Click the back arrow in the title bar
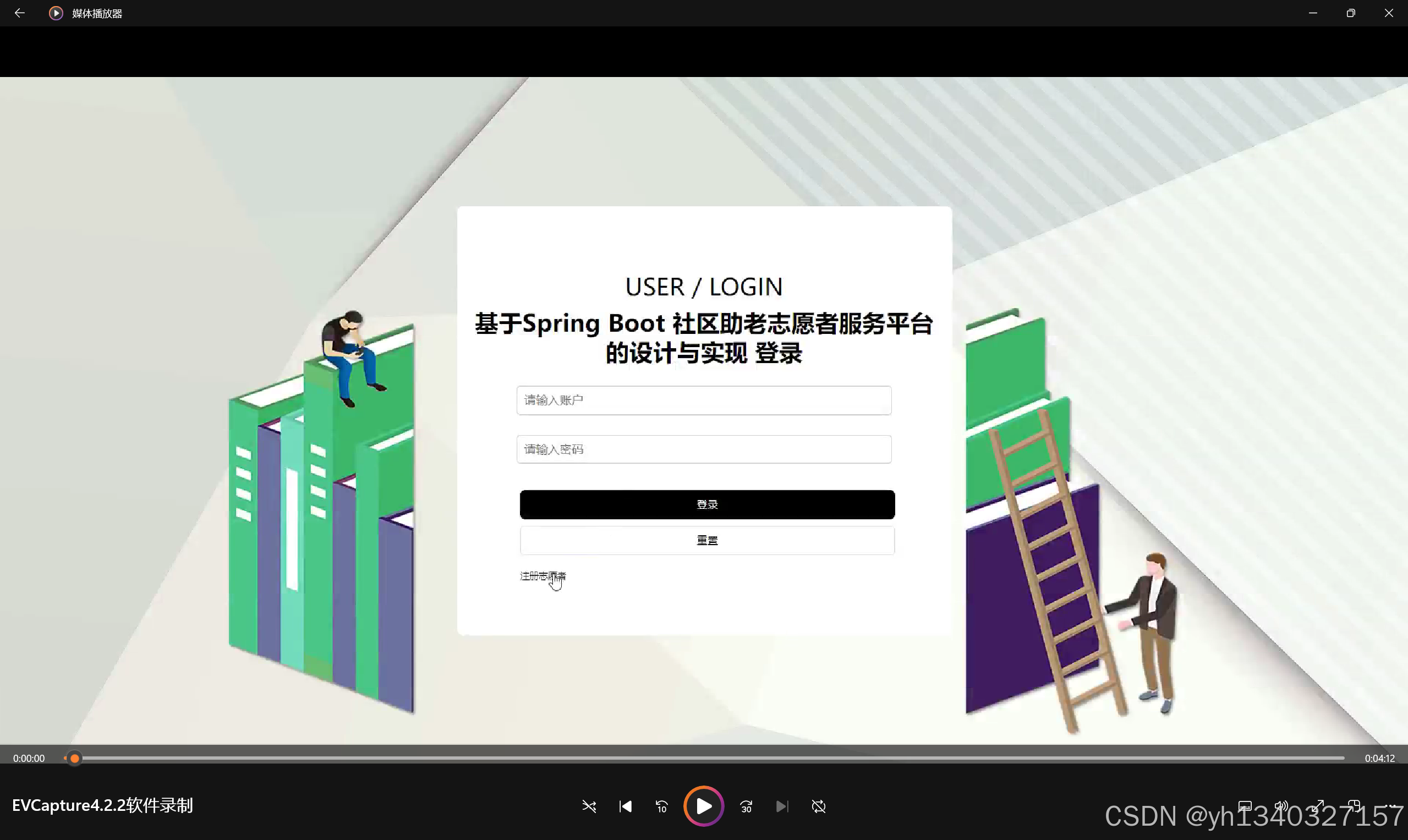This screenshot has width=1408, height=840. (20, 13)
